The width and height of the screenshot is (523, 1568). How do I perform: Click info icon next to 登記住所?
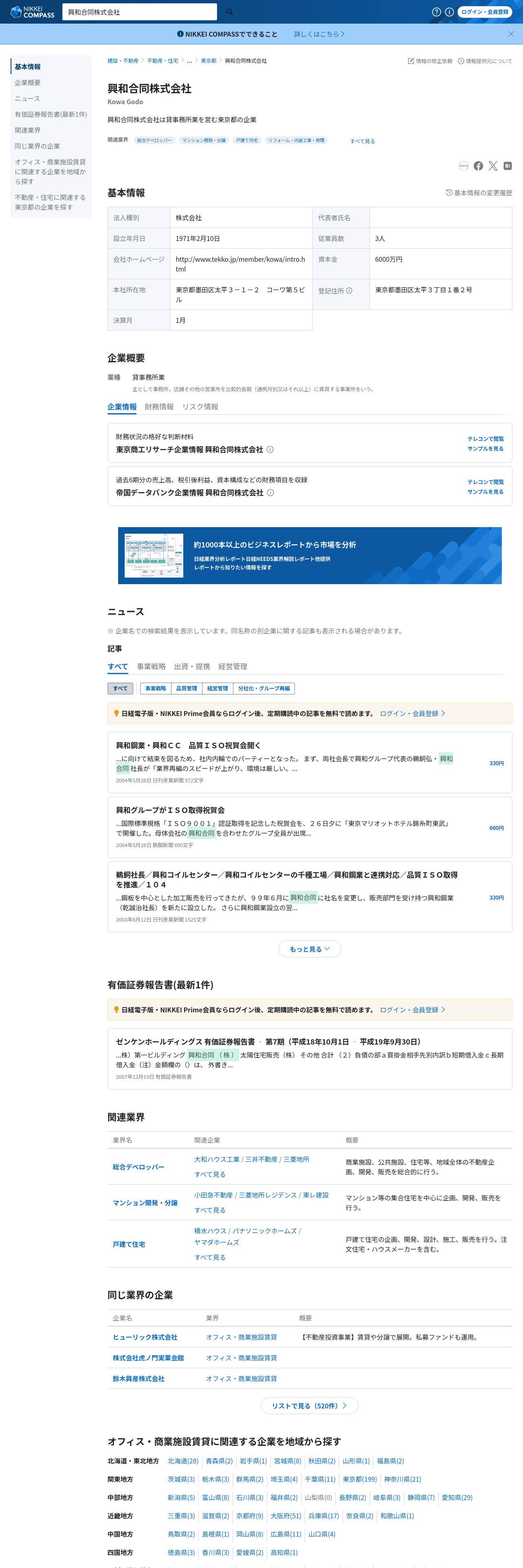point(349,291)
